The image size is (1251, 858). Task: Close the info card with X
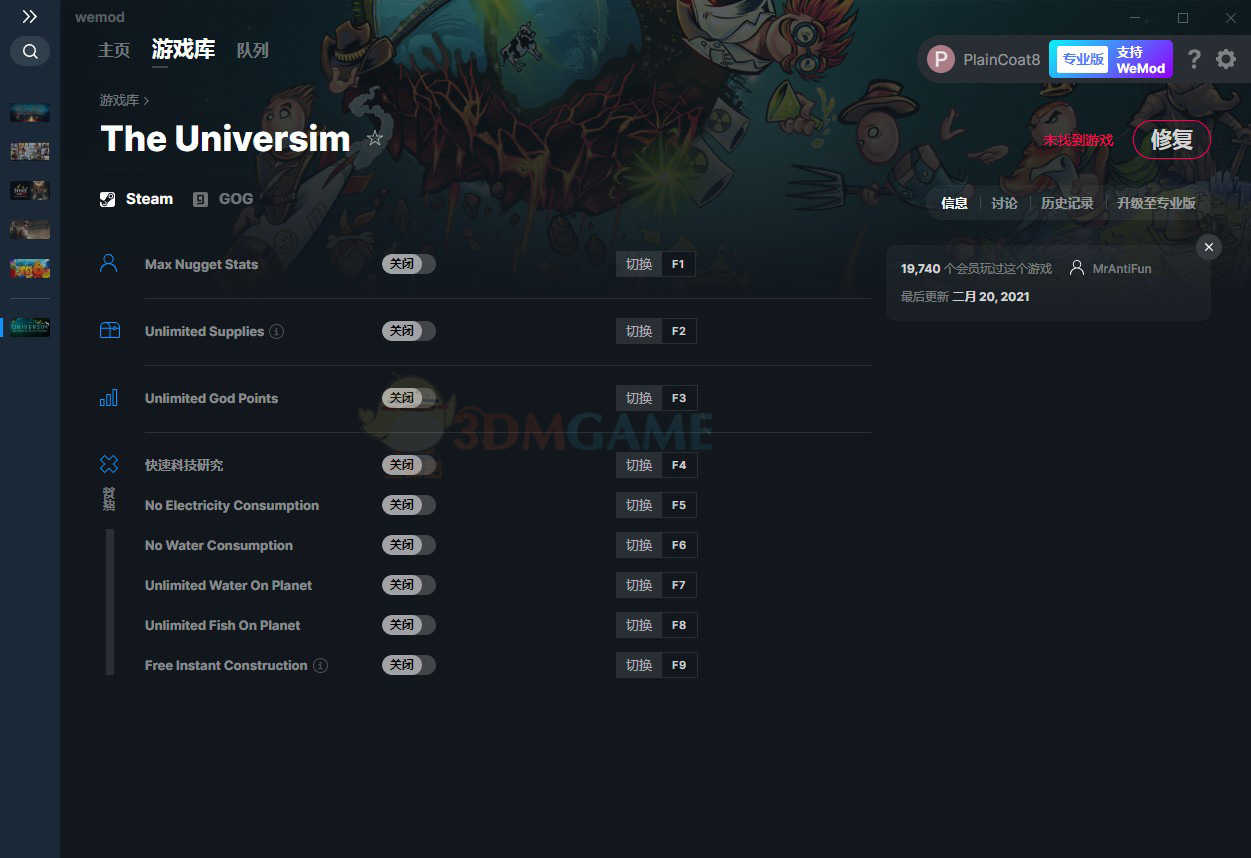click(x=1209, y=247)
